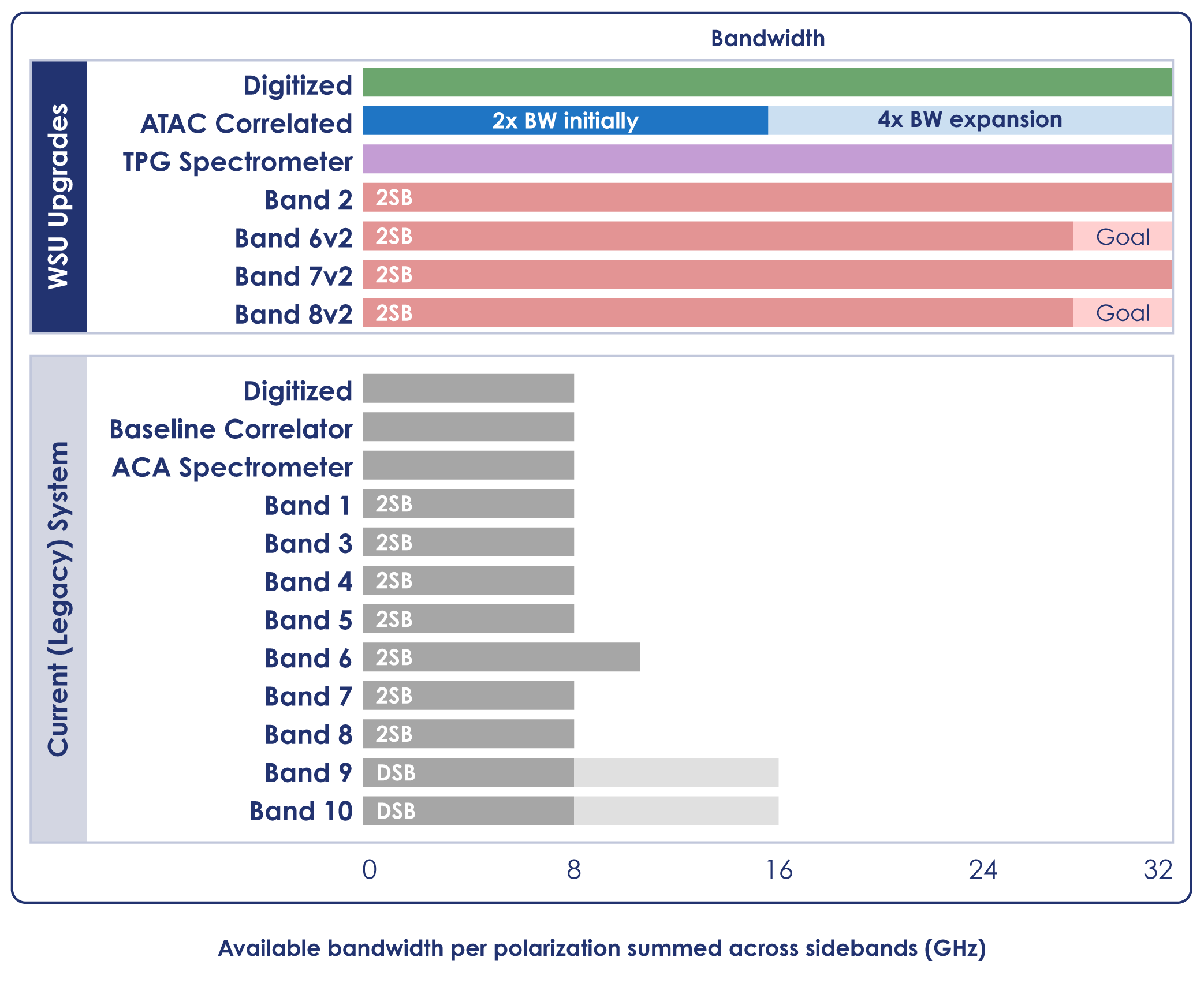Image resolution: width=1204 pixels, height=994 pixels.
Task: Select the purple TPG Spectrometer bar
Action: 767,159
